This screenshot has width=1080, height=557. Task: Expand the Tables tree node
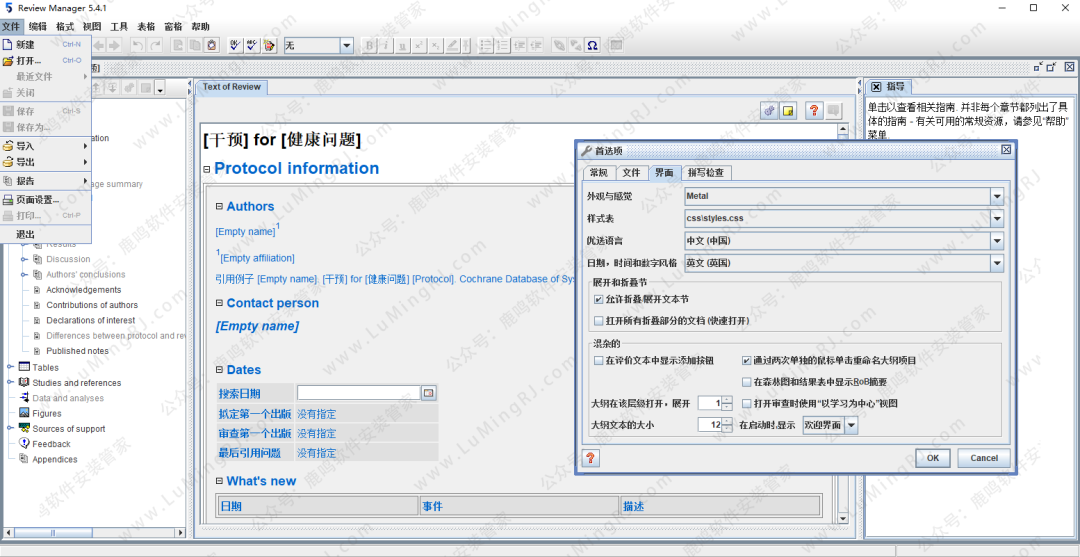[10, 367]
